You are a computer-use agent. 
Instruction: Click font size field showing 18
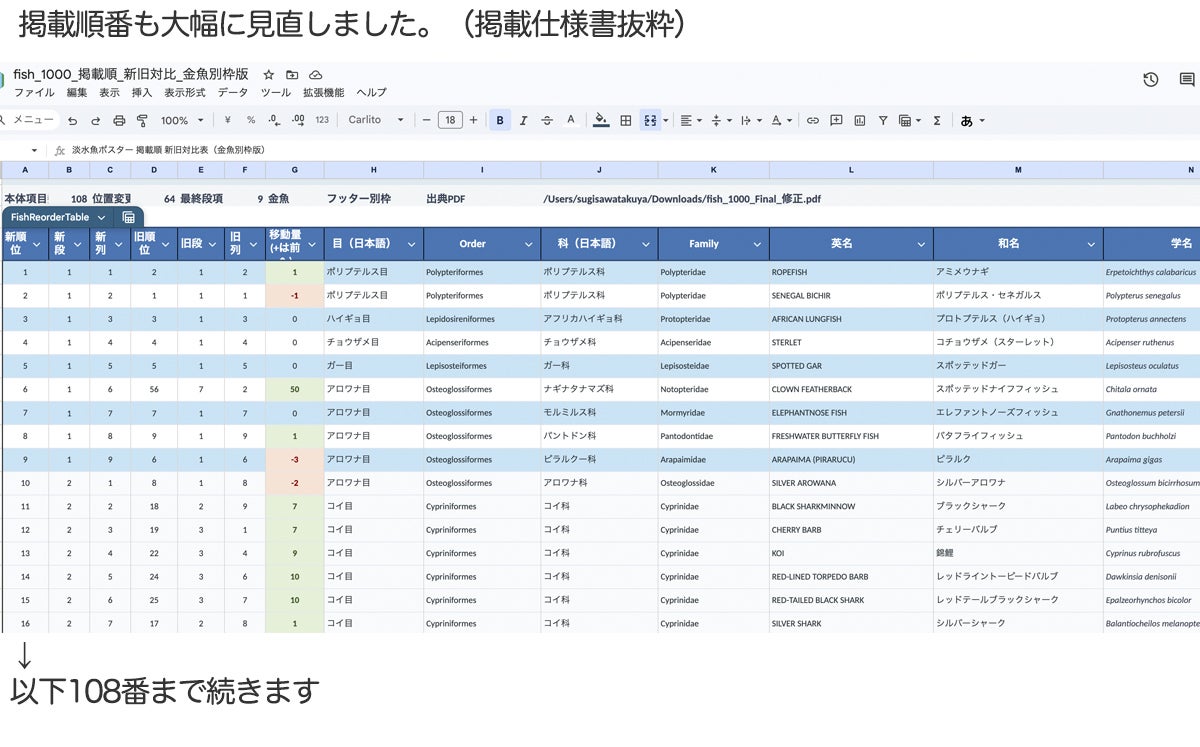coord(450,120)
